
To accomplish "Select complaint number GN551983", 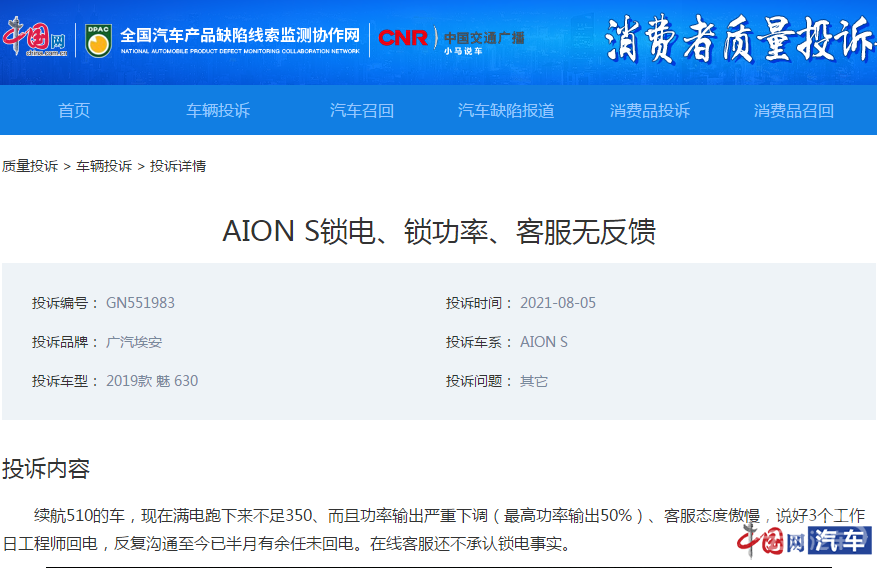I will [x=140, y=303].
